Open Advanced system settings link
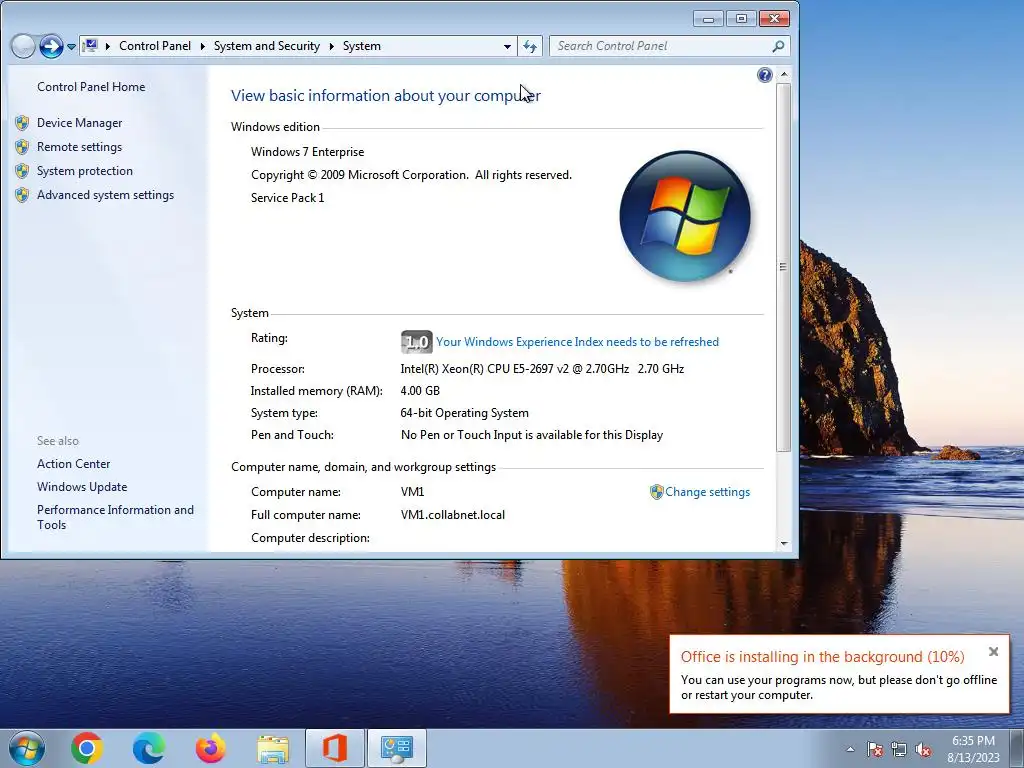This screenshot has height=768, width=1024. (x=105, y=195)
